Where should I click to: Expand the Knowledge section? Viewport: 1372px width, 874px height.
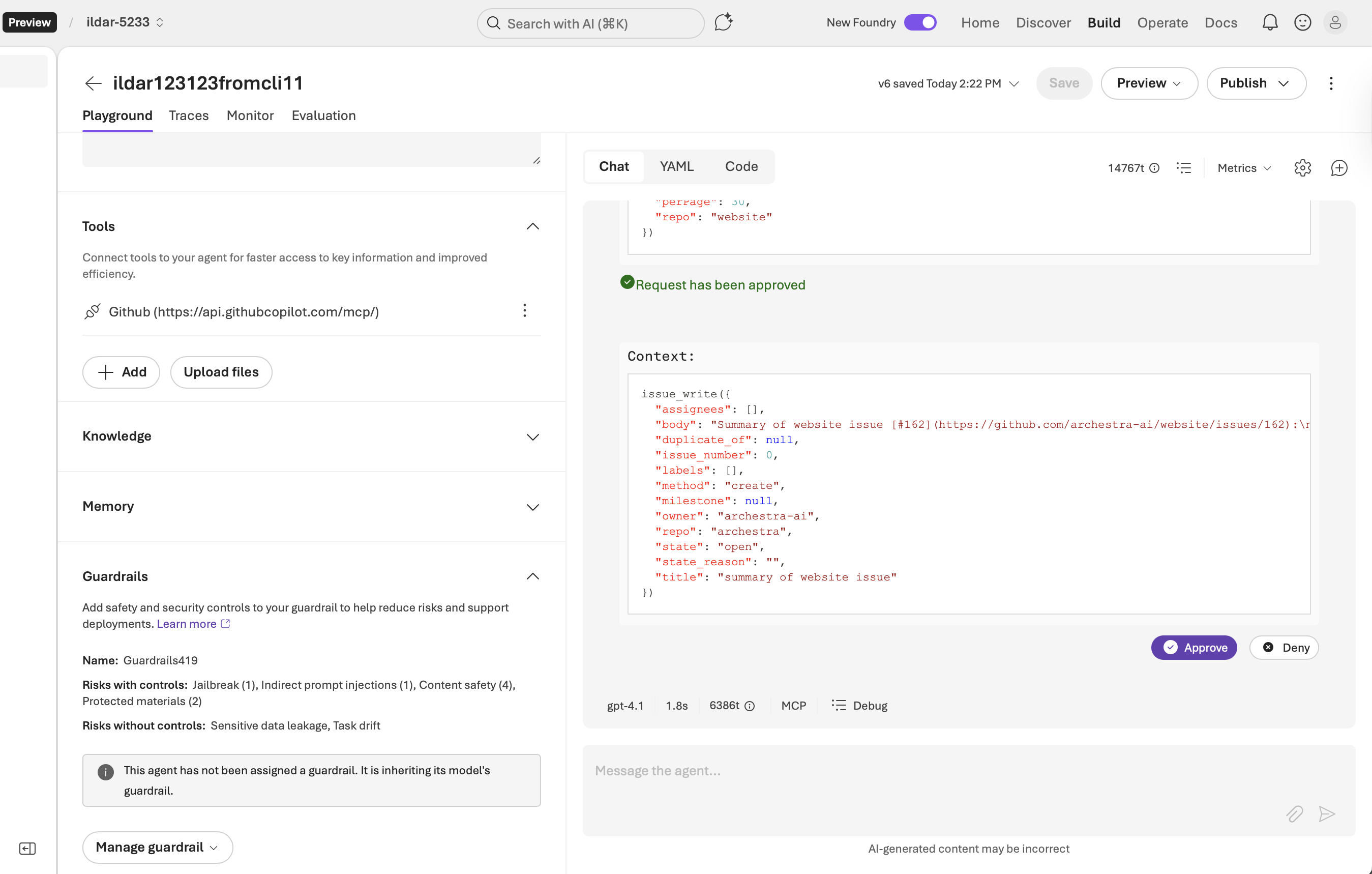pyautogui.click(x=532, y=436)
